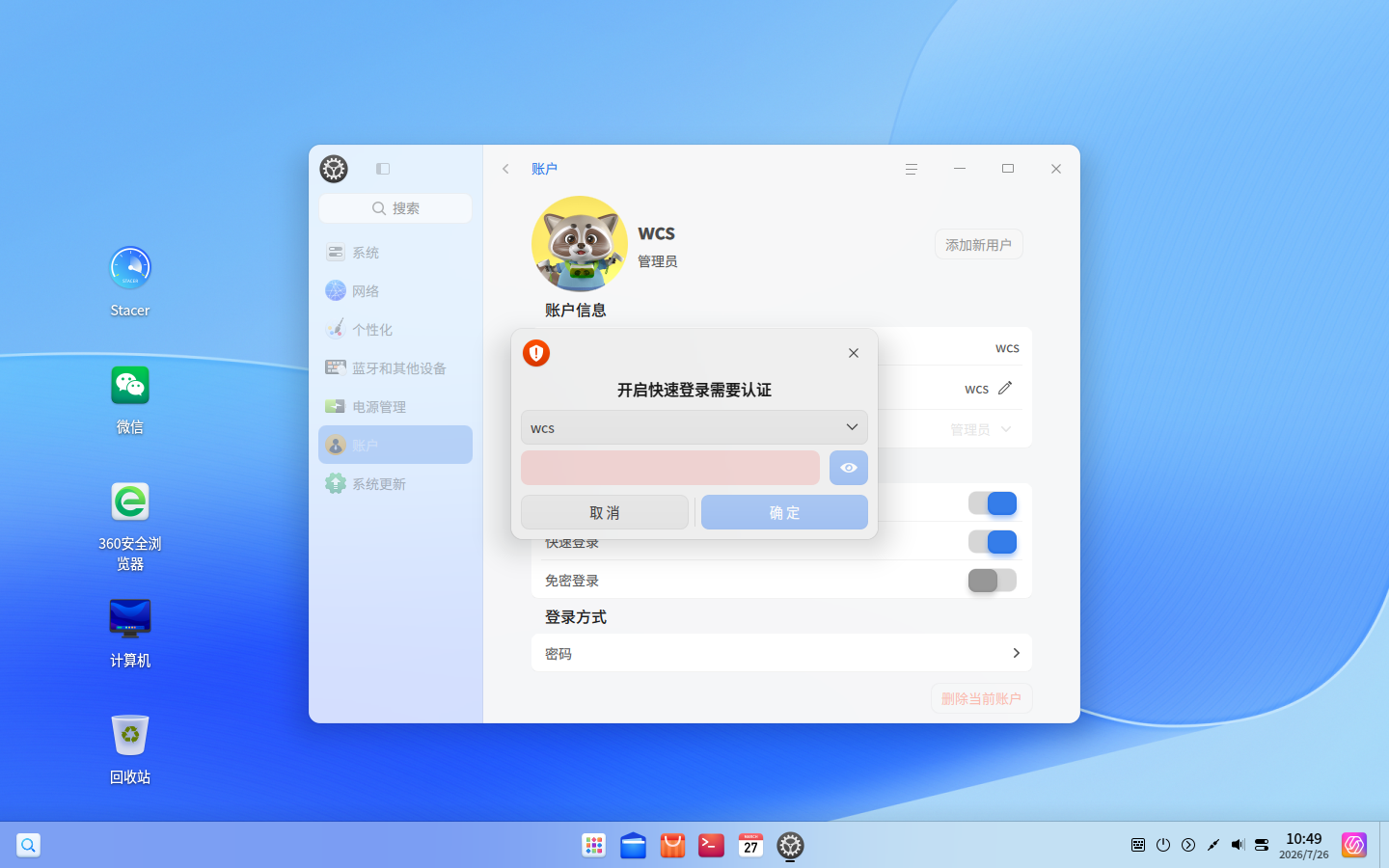
Task: Click the 账户 breadcrumb title
Action: 544,169
